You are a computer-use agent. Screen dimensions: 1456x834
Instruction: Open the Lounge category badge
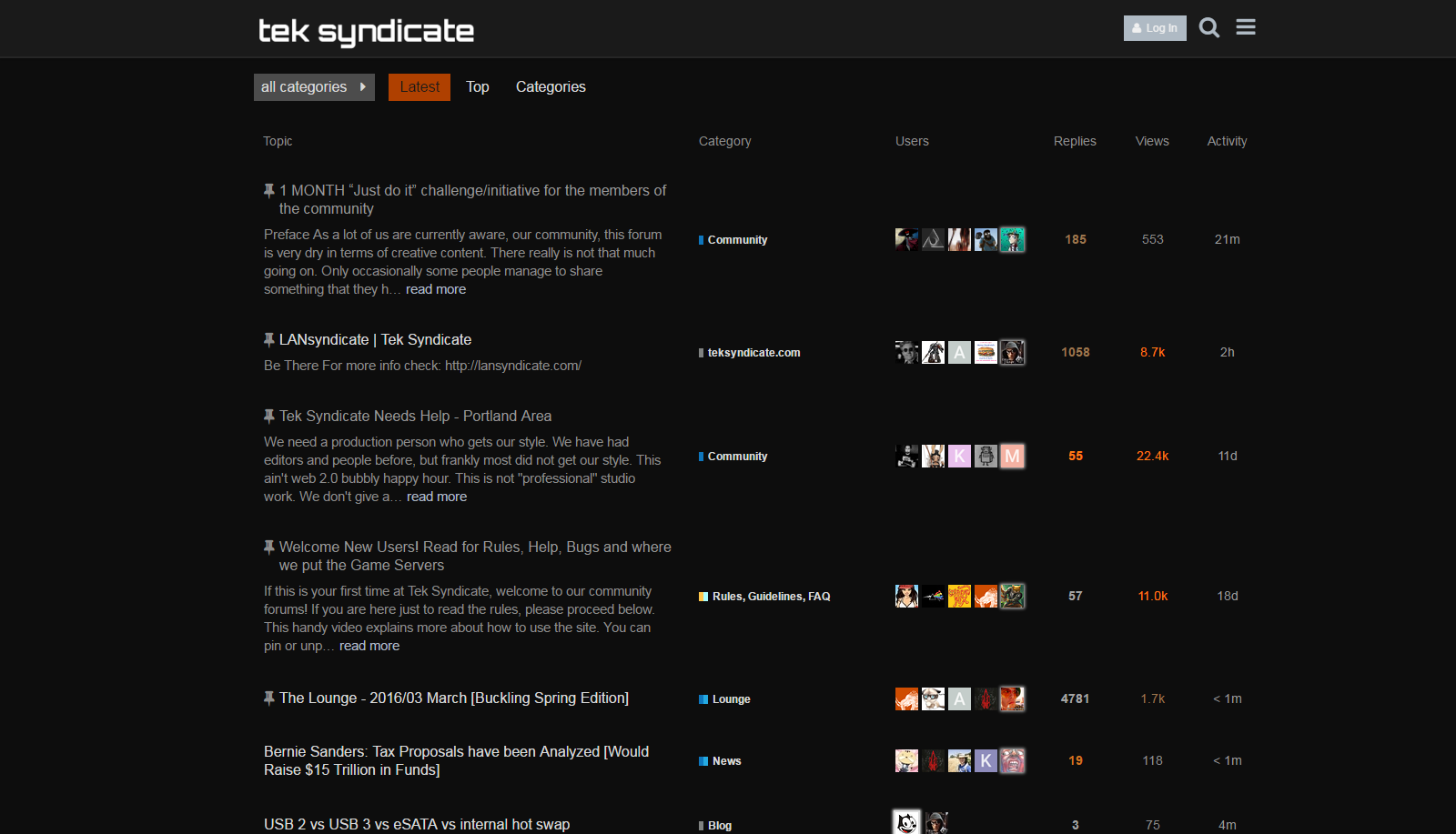[x=724, y=699]
